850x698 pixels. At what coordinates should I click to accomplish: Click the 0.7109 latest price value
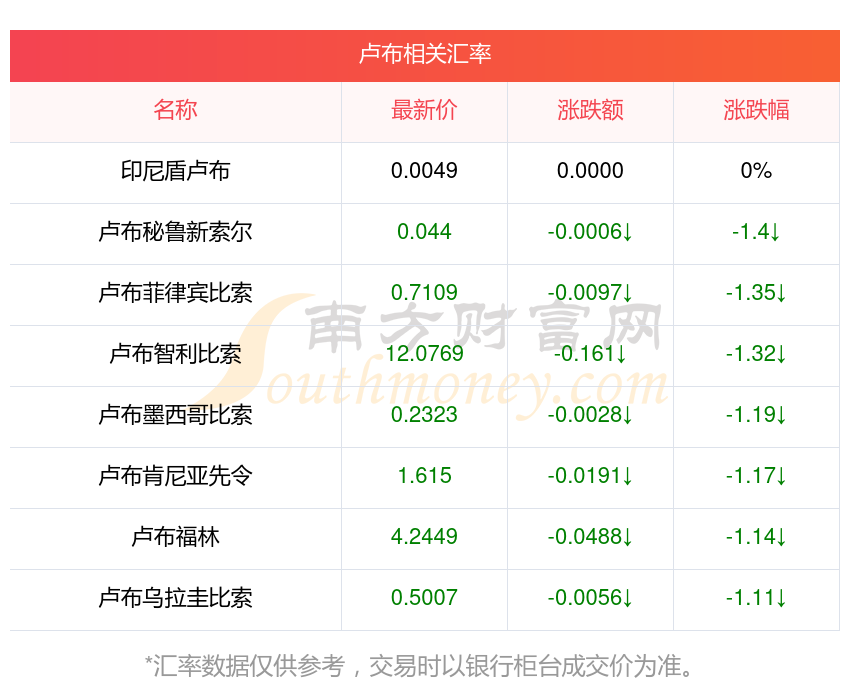(x=424, y=293)
